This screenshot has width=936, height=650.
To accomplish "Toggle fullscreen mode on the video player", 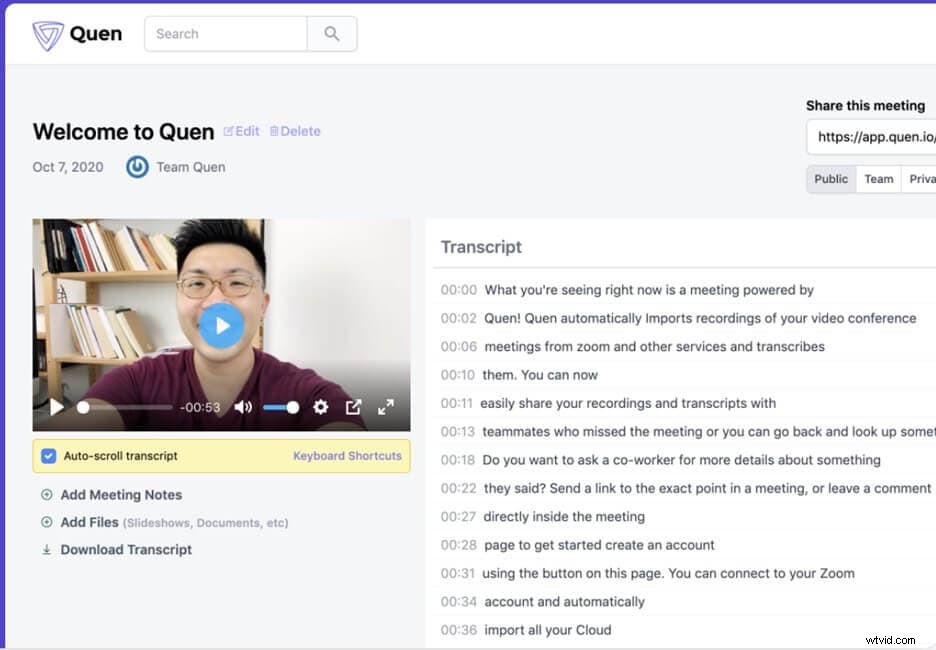I will pyautogui.click(x=386, y=407).
